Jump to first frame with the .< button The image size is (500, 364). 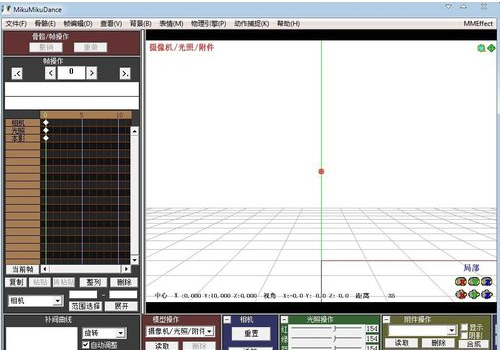[x=17, y=73]
